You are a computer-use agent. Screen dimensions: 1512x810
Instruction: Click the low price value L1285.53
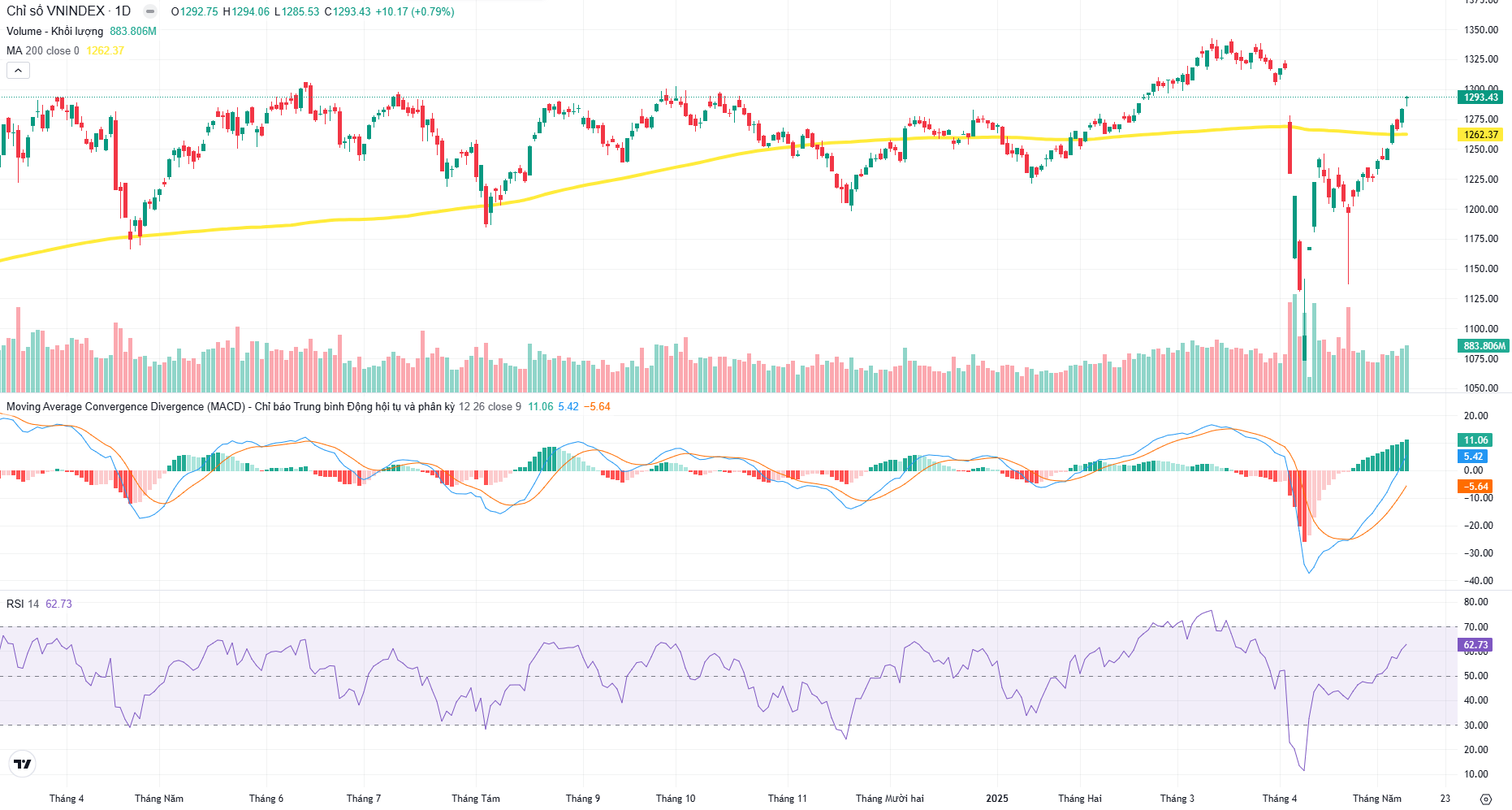296,11
